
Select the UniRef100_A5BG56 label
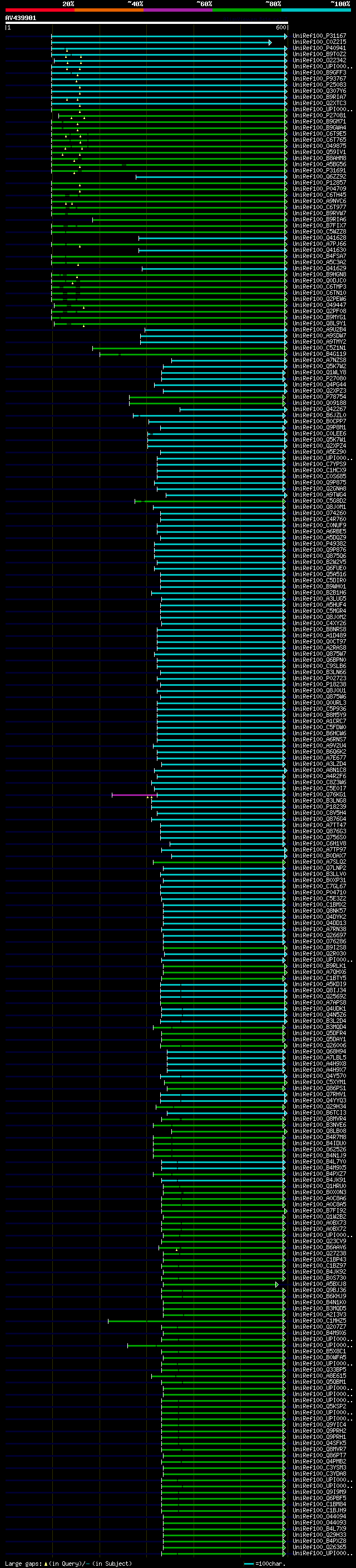coord(319,164)
